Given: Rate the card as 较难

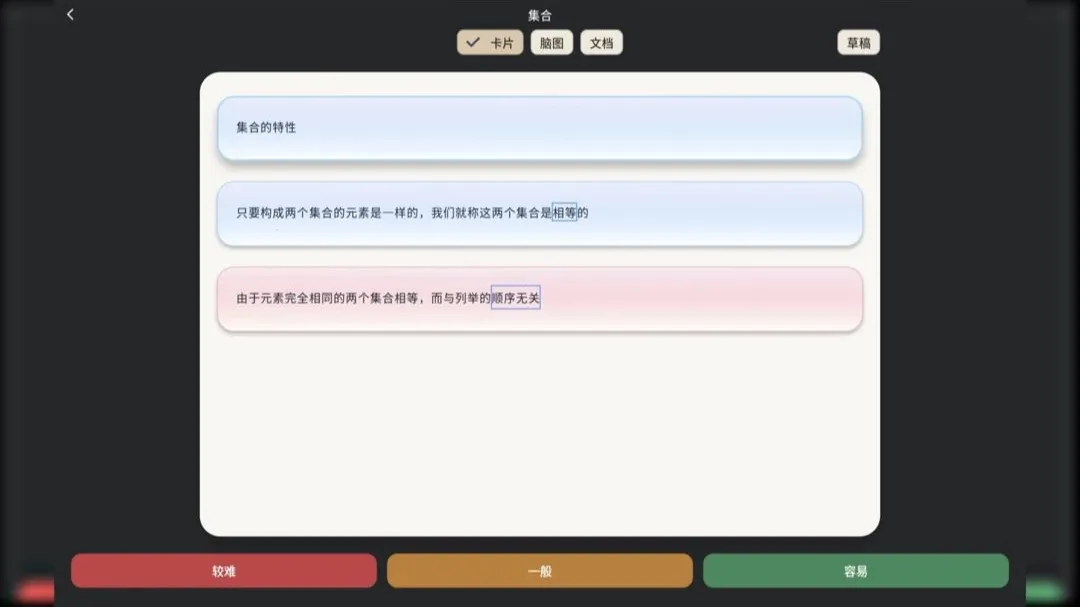Looking at the screenshot, I should tap(224, 570).
